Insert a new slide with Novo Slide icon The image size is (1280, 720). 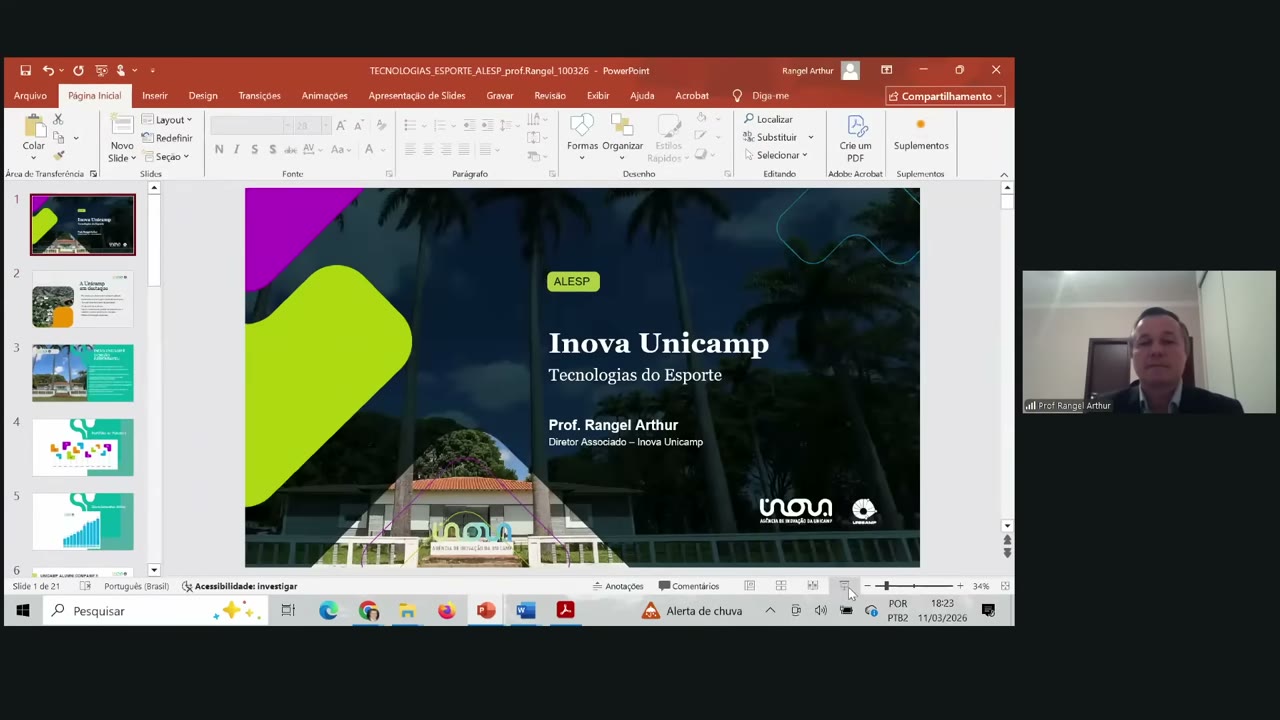click(122, 126)
